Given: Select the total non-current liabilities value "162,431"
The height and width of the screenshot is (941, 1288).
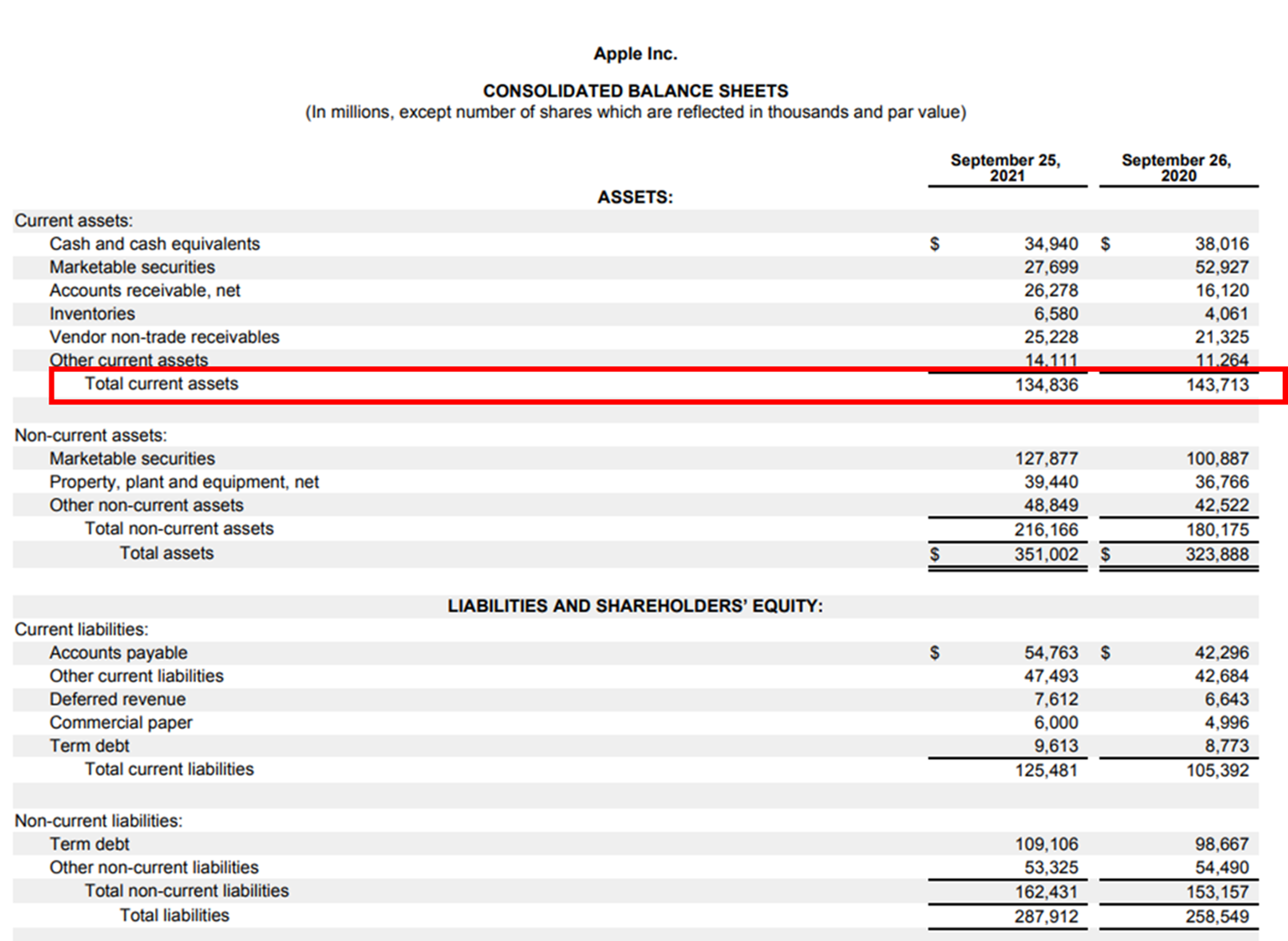Looking at the screenshot, I should point(1047,892).
